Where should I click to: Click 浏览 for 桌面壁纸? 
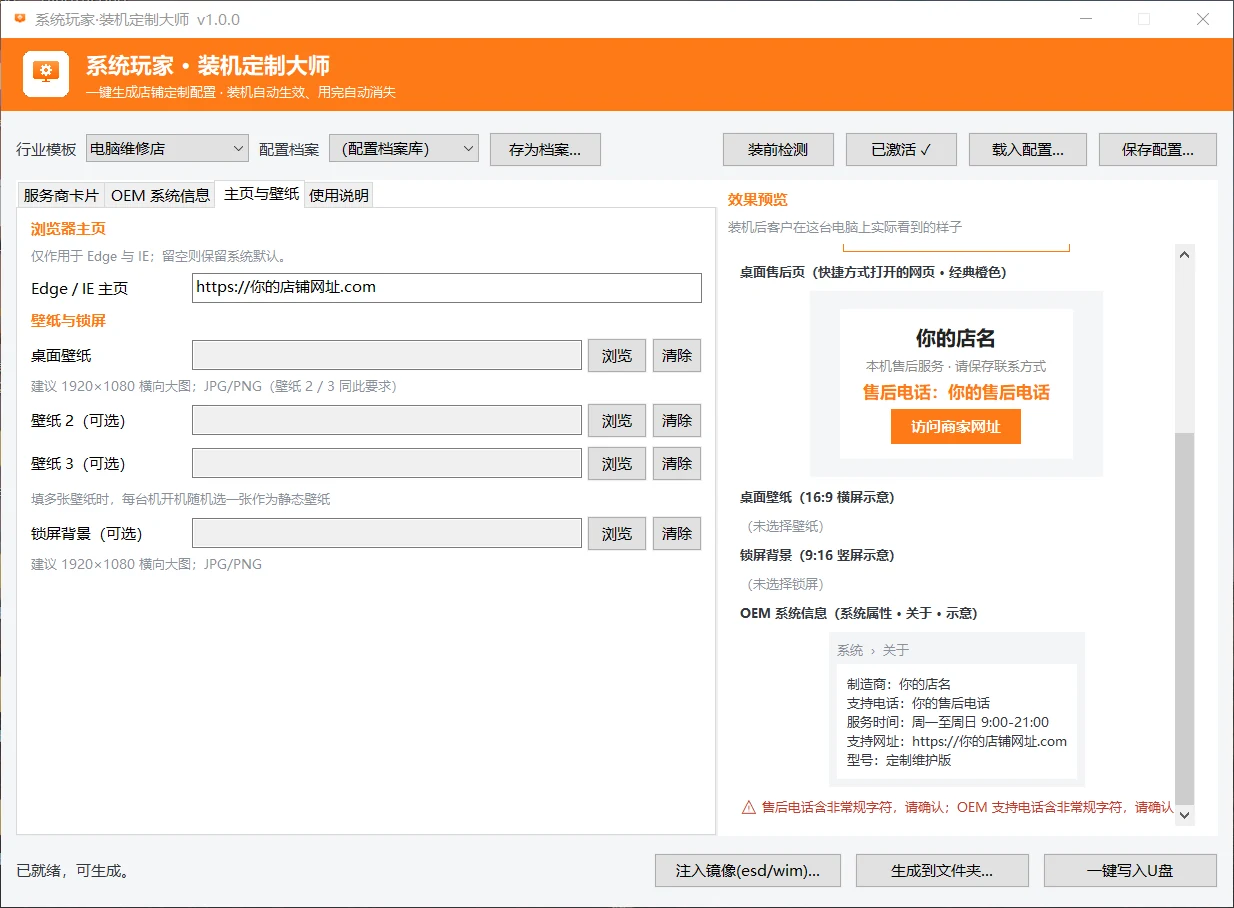pos(617,356)
